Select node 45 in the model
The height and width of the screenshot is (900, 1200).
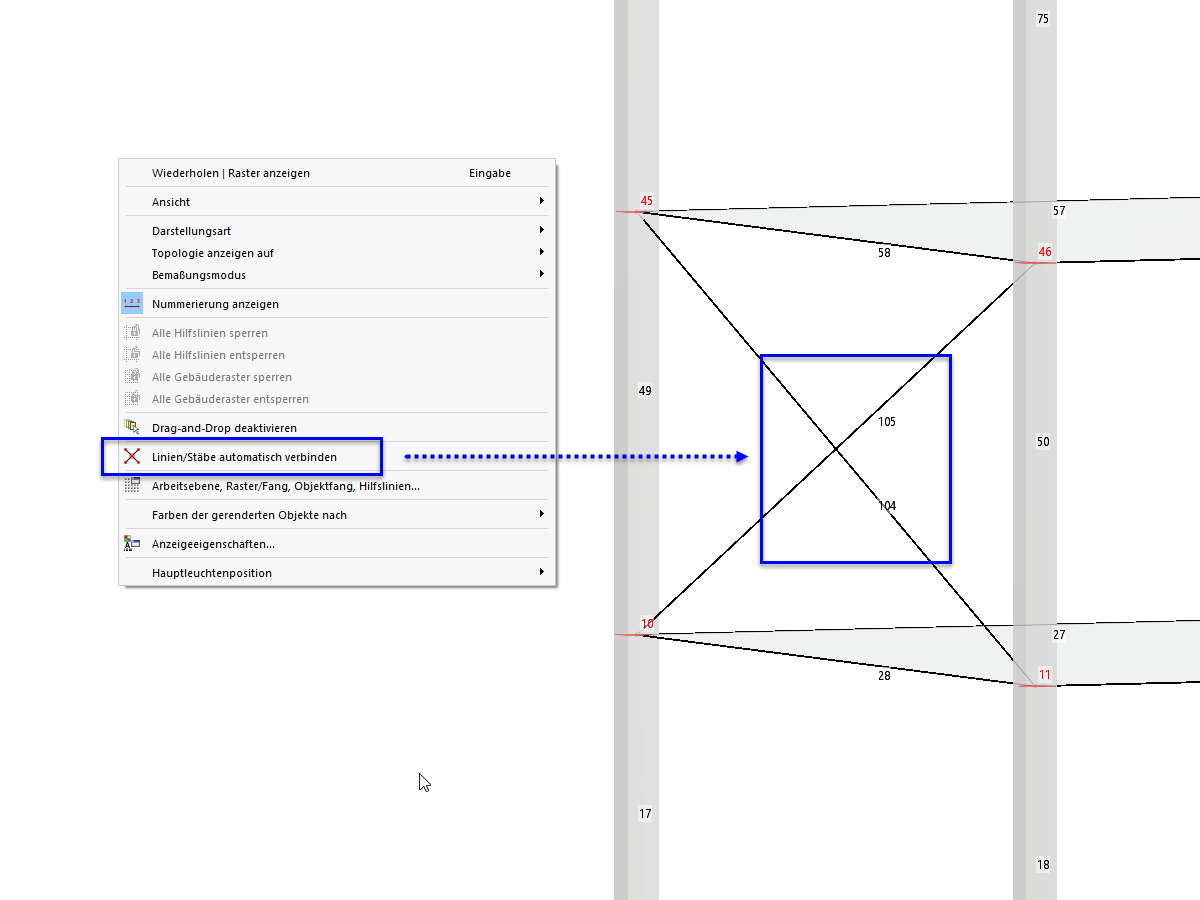click(647, 201)
